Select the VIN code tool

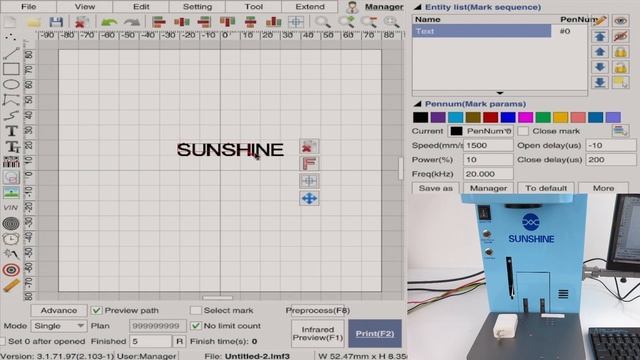(11, 208)
